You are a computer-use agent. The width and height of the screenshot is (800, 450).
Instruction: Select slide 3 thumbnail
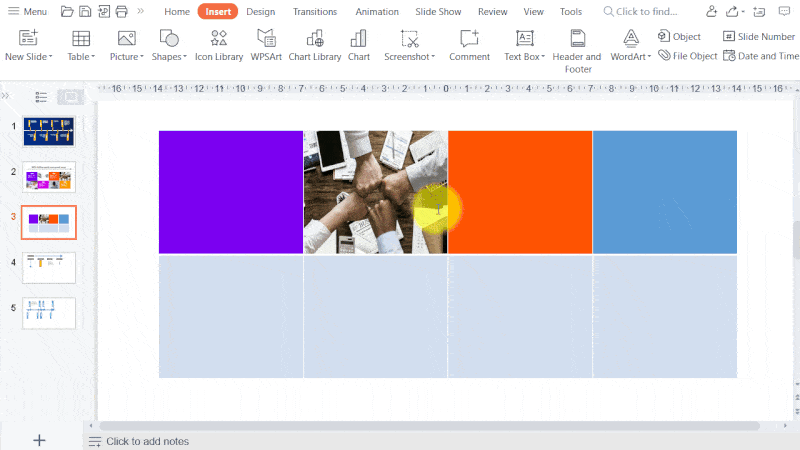[48, 222]
